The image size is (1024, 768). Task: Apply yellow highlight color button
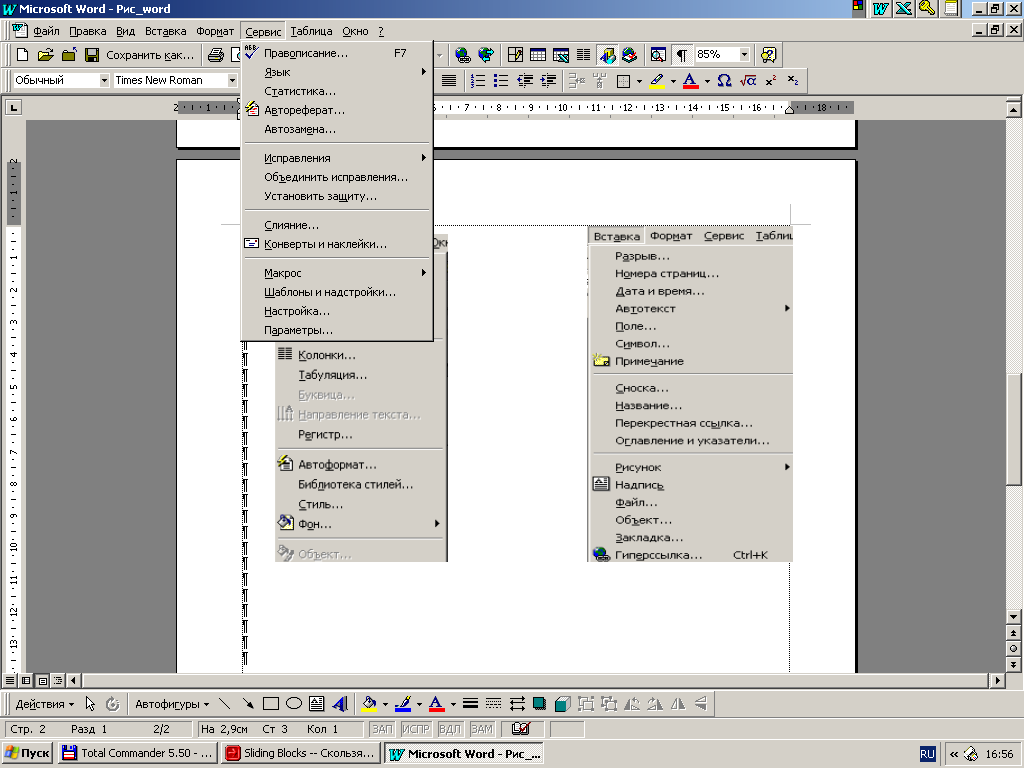click(658, 80)
